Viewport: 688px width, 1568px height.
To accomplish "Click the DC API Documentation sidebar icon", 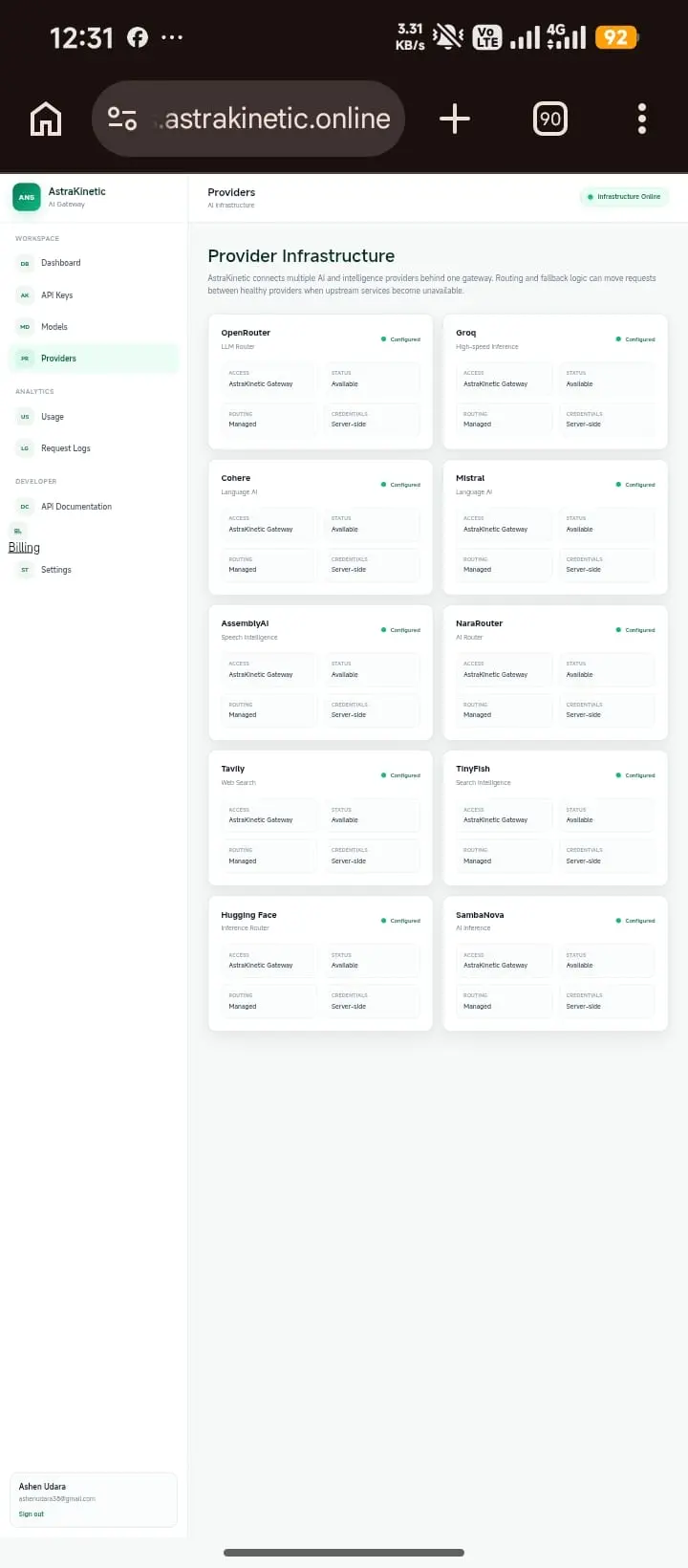I will [25, 507].
